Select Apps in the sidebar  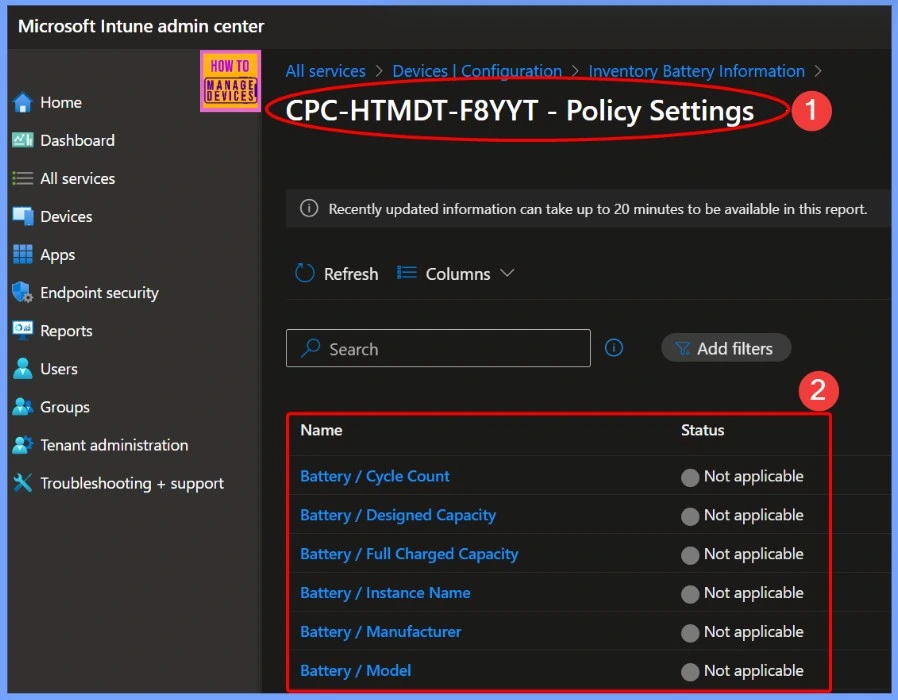(x=57, y=255)
